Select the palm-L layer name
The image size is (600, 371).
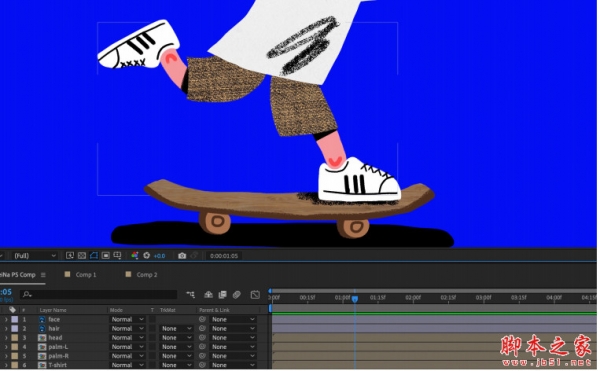(58, 347)
